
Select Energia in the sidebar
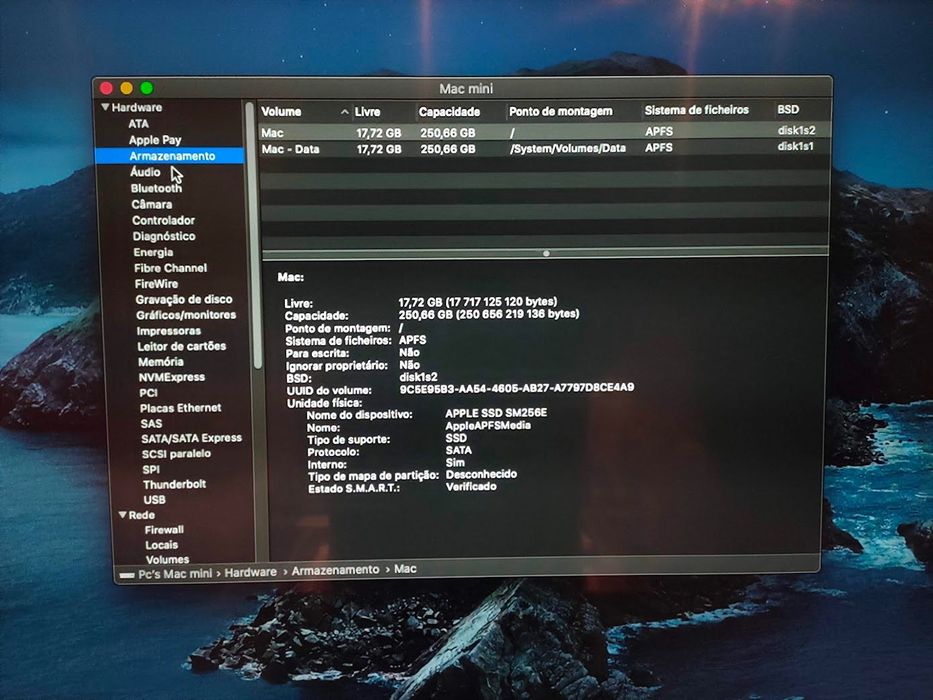point(153,252)
